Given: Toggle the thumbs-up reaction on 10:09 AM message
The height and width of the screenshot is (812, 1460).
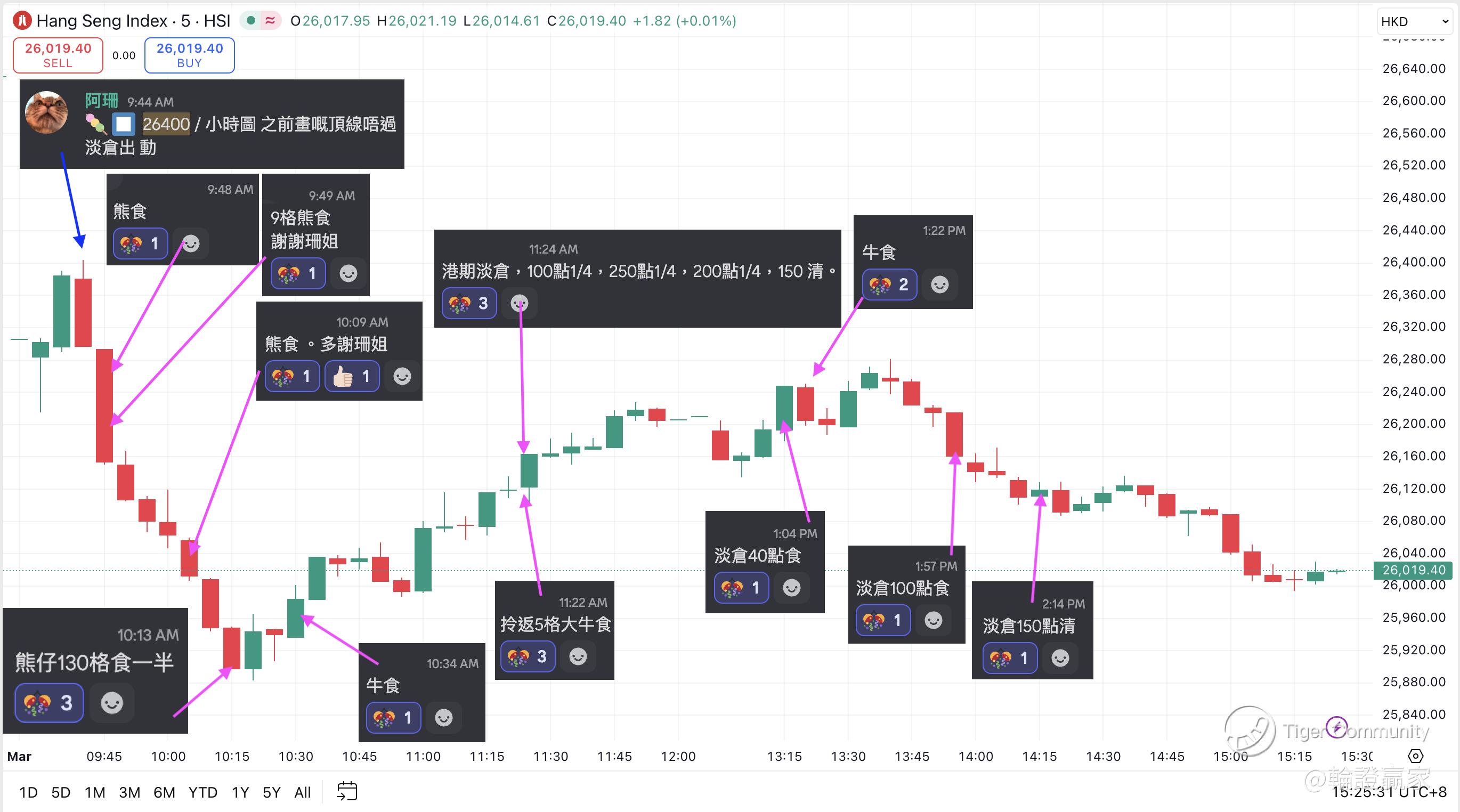Looking at the screenshot, I should (351, 376).
